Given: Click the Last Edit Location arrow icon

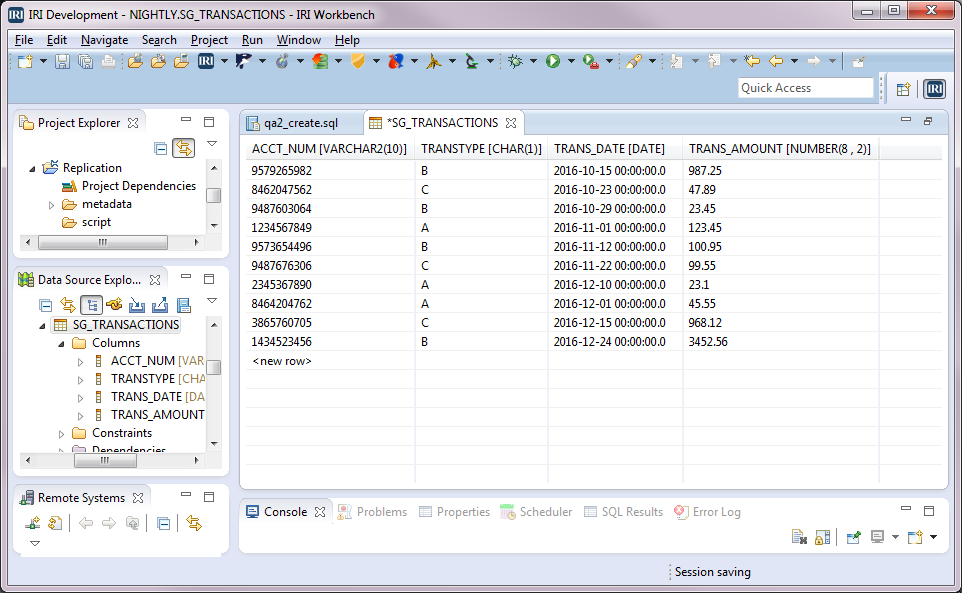Looking at the screenshot, I should [x=752, y=61].
